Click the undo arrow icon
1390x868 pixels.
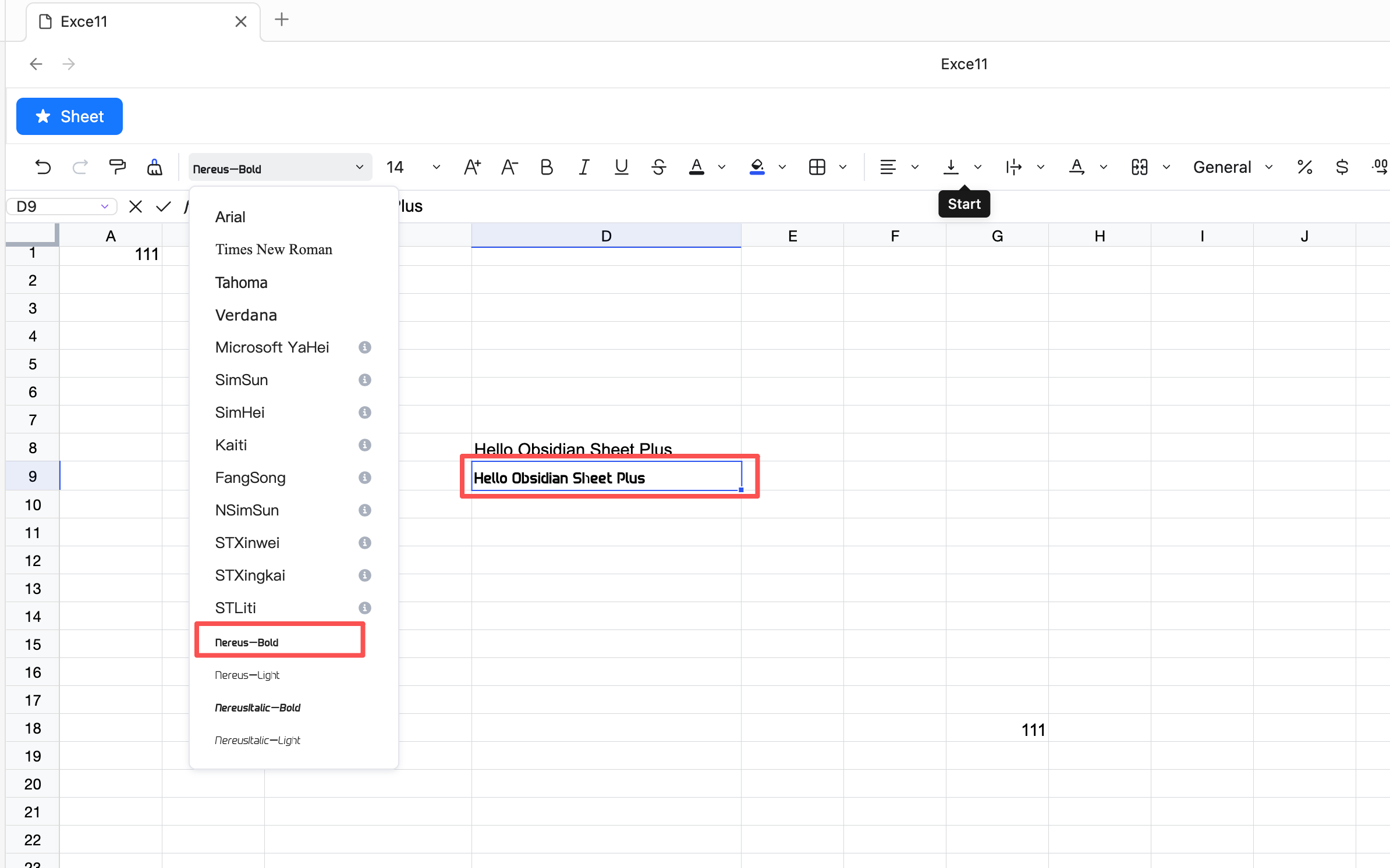42,168
